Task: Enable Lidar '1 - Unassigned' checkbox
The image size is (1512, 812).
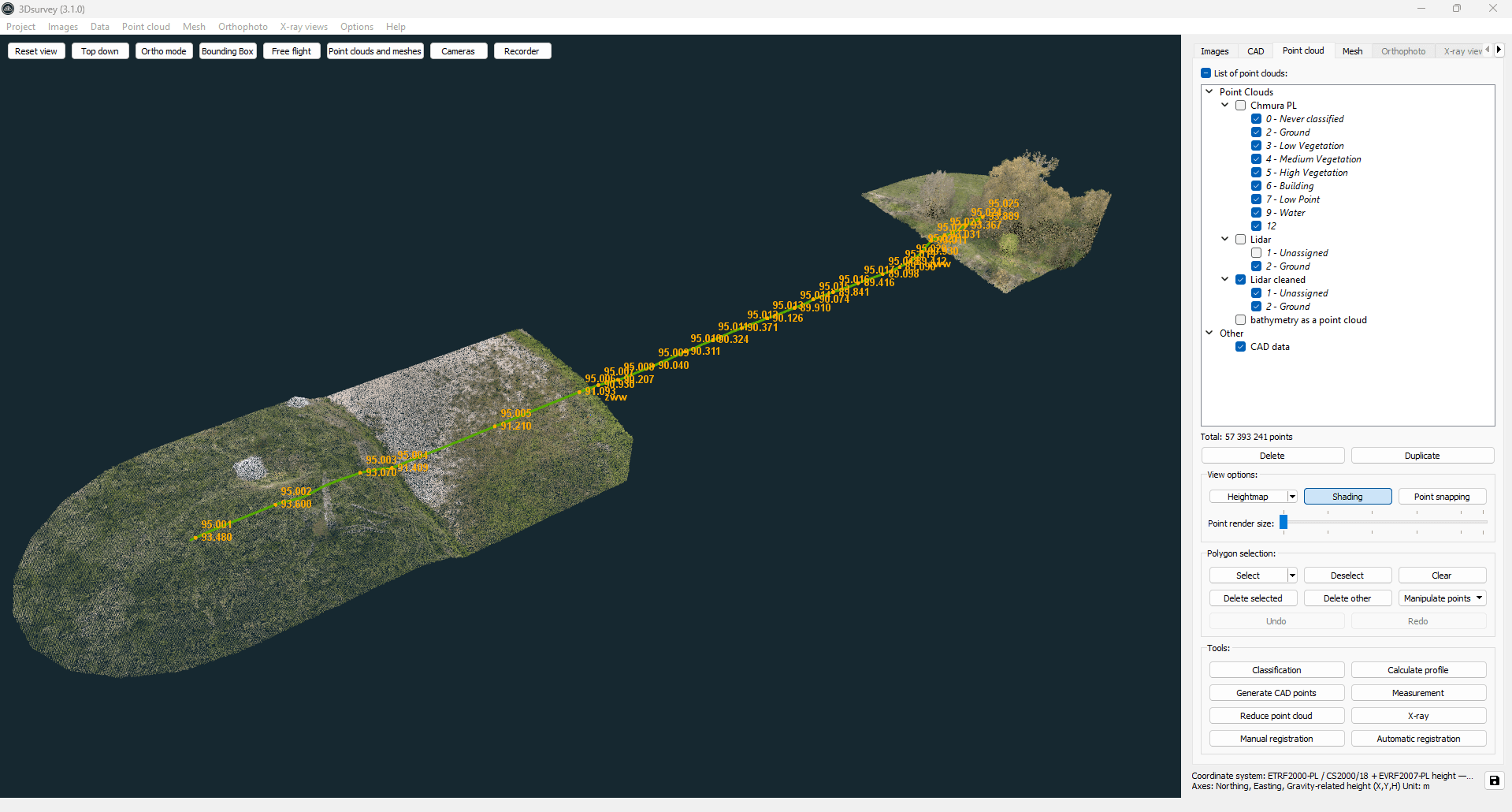Action: pyautogui.click(x=1257, y=253)
